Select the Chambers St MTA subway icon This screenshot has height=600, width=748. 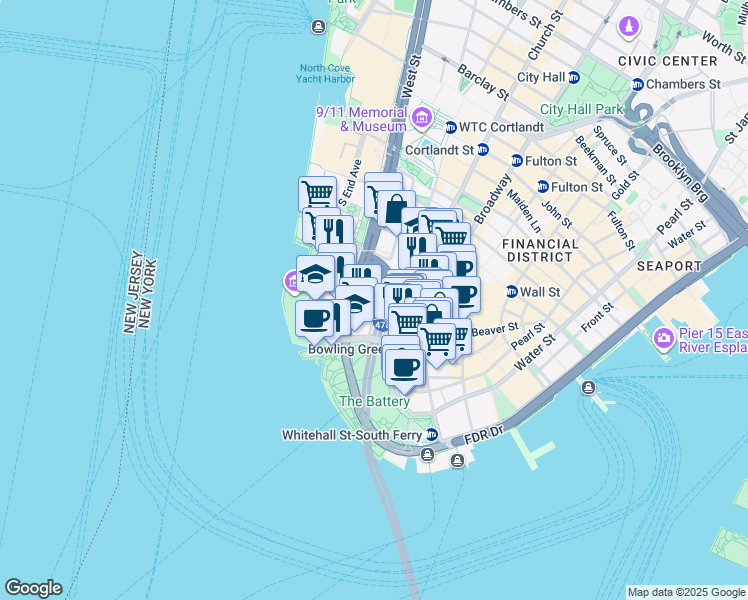[x=638, y=85]
